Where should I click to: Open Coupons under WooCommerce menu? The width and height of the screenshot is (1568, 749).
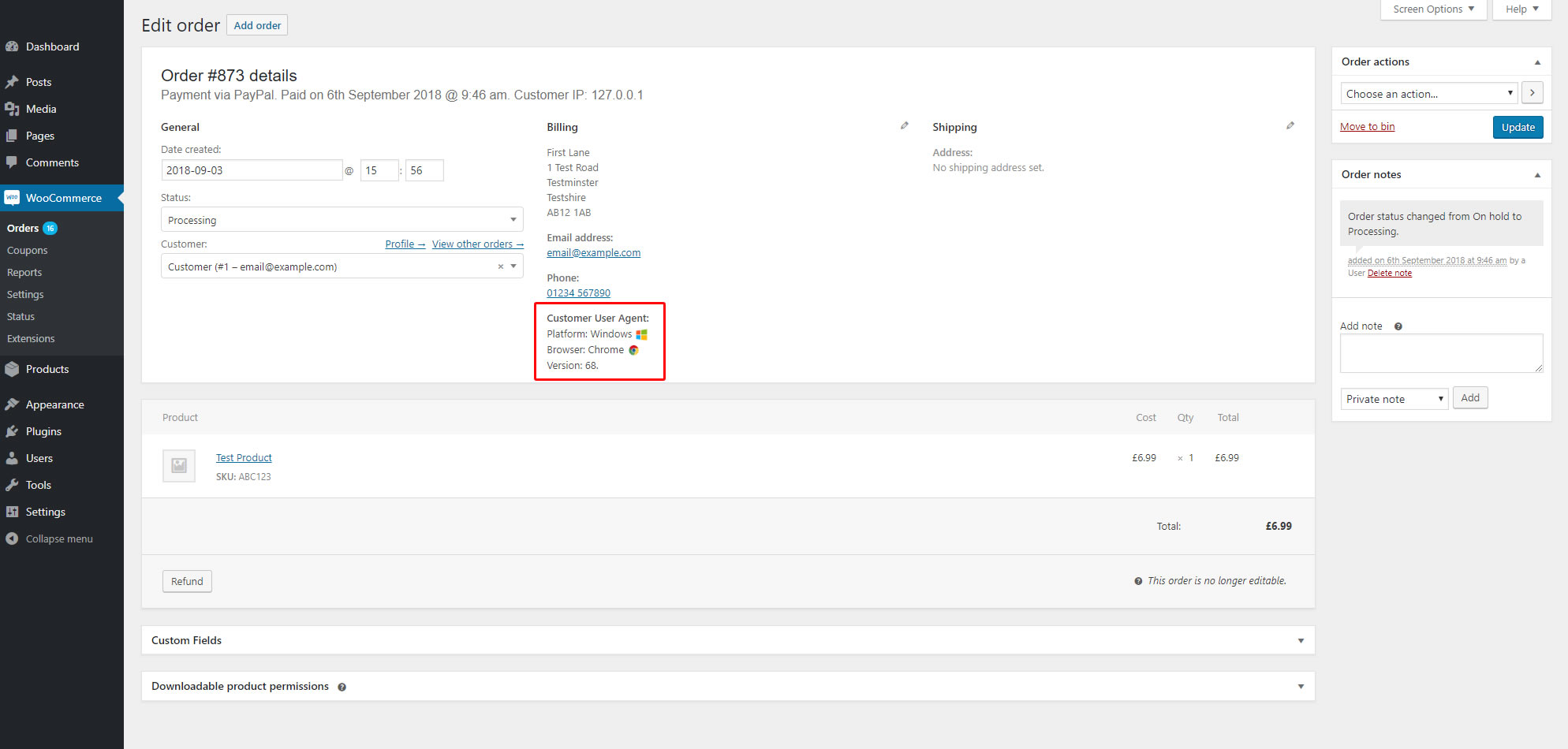tap(28, 251)
